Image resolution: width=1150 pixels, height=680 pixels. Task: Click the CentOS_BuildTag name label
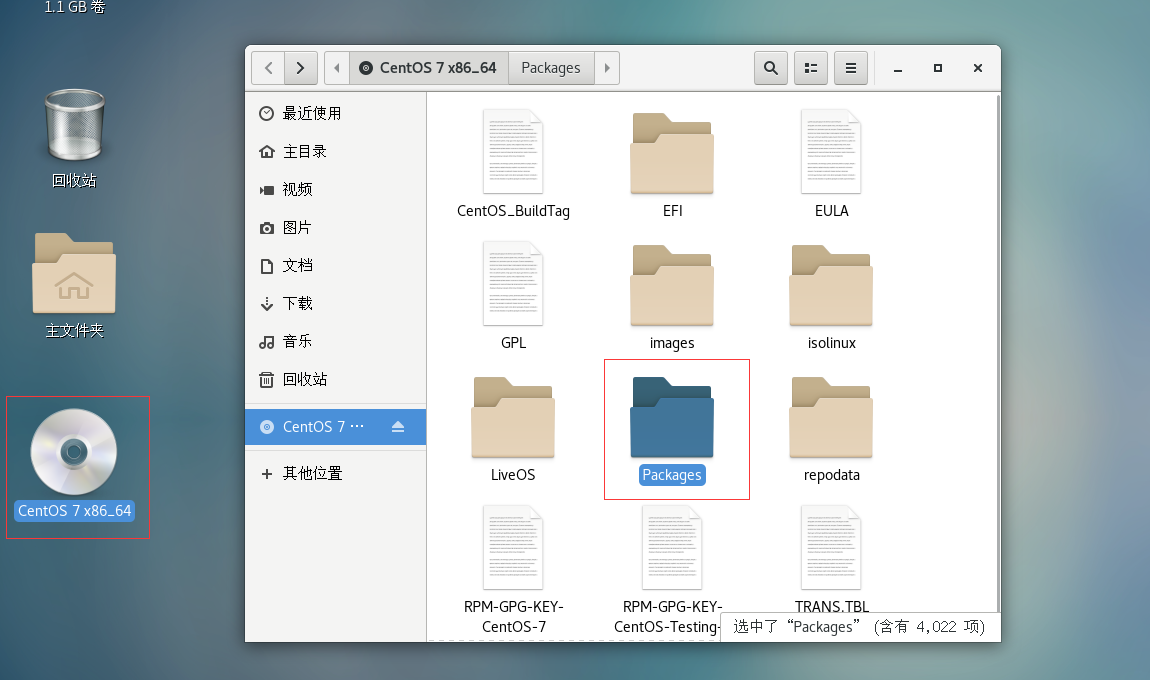point(513,211)
